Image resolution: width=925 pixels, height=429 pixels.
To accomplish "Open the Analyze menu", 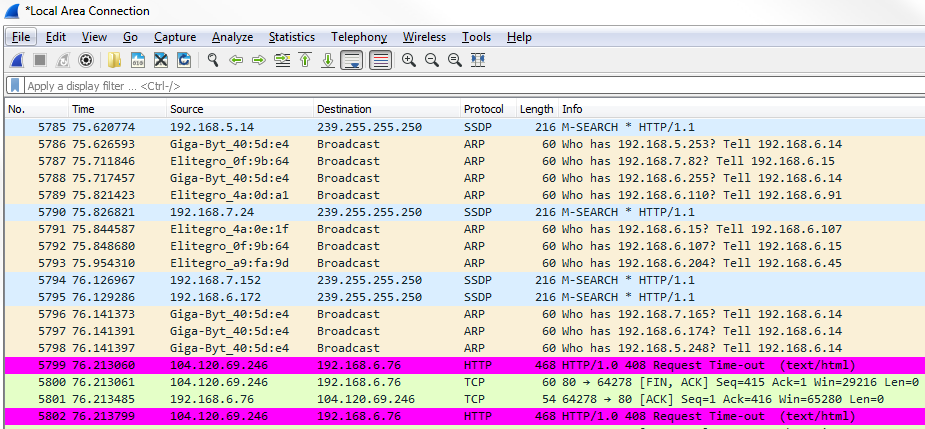I will (232, 37).
